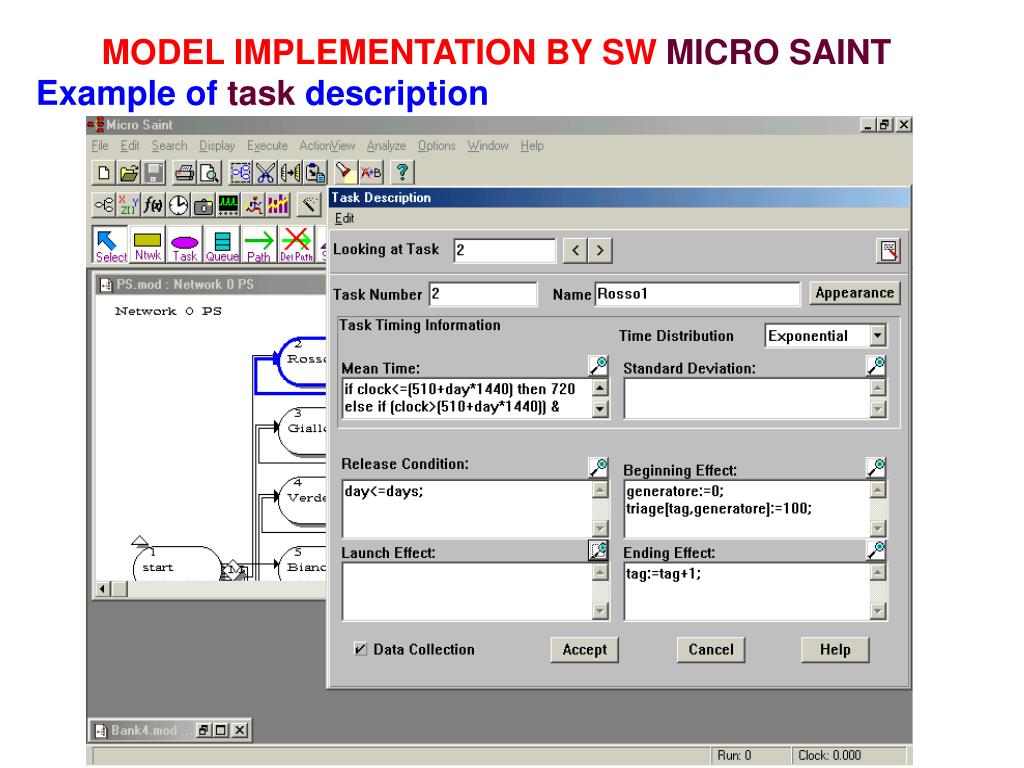Image resolution: width=1024 pixels, height=768 pixels.
Task: Open the camera snapshot icon
Action: tap(203, 205)
